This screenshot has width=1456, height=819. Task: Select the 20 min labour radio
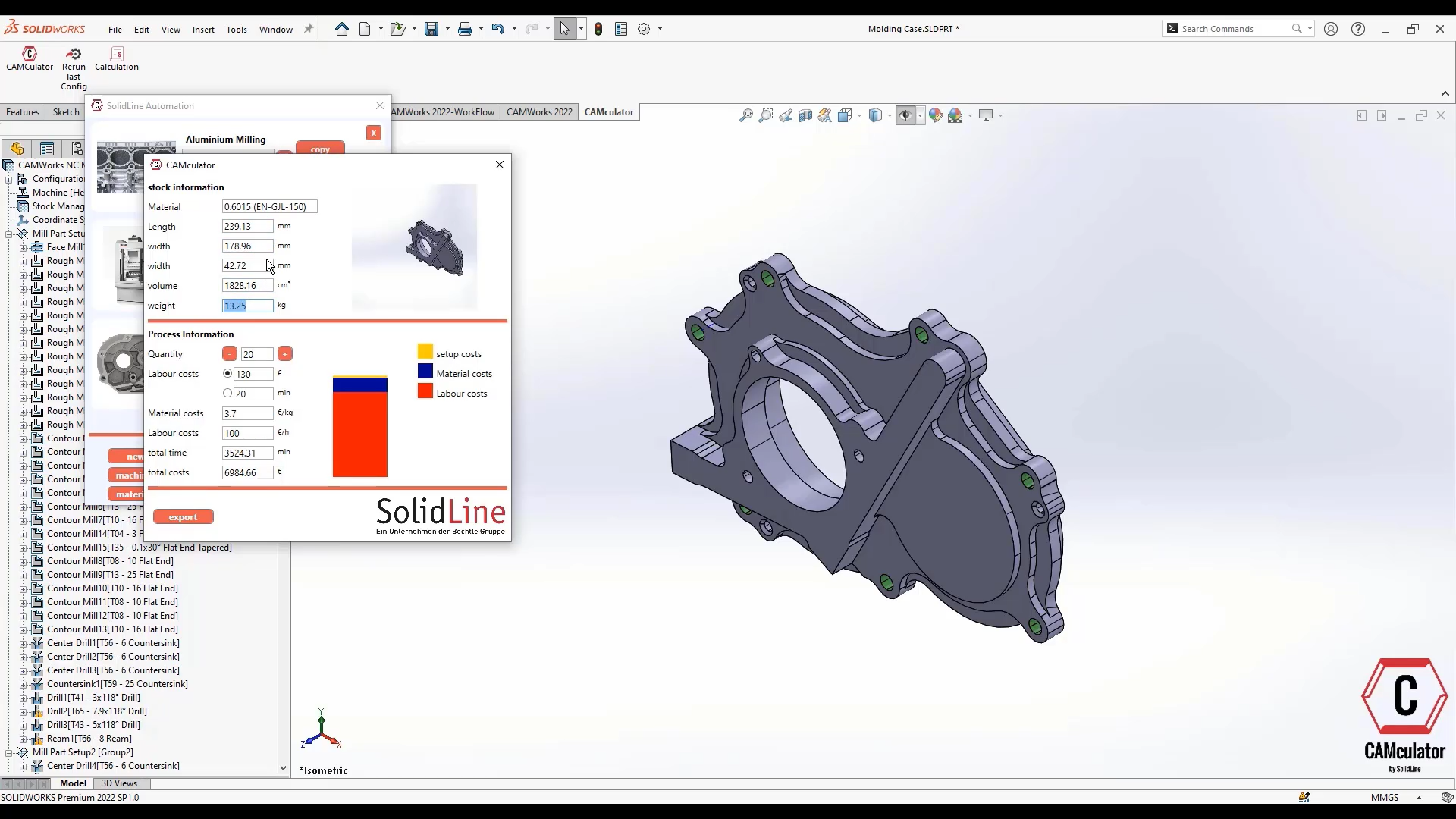(x=227, y=394)
